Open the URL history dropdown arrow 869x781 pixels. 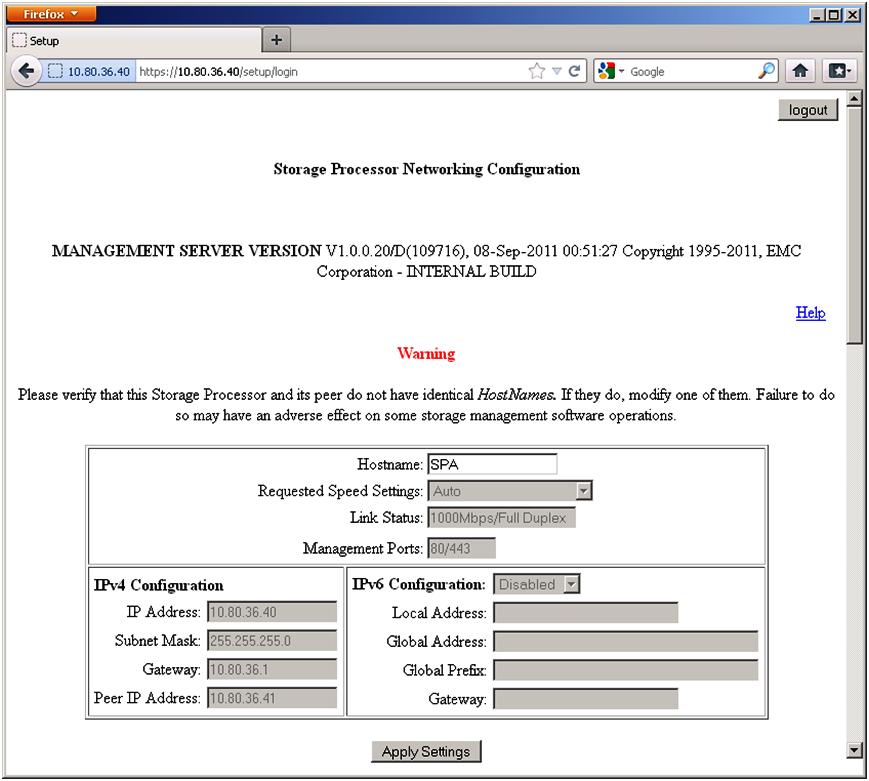pos(557,72)
